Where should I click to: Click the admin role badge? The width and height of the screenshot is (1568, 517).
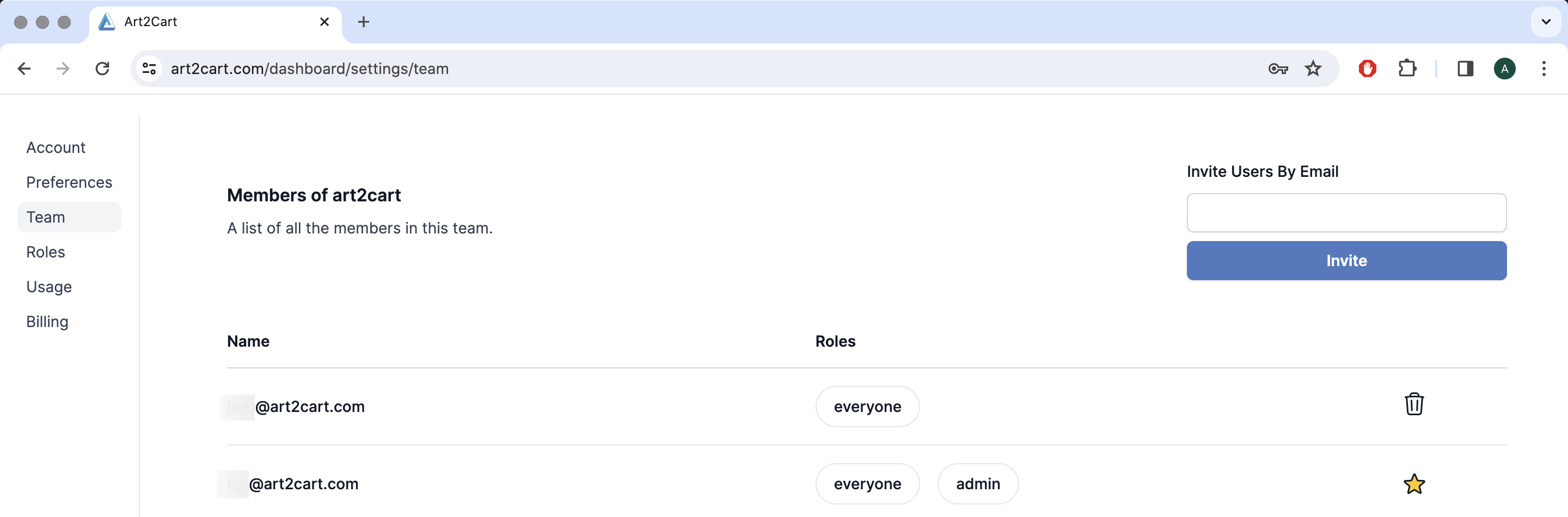pyautogui.click(x=978, y=484)
